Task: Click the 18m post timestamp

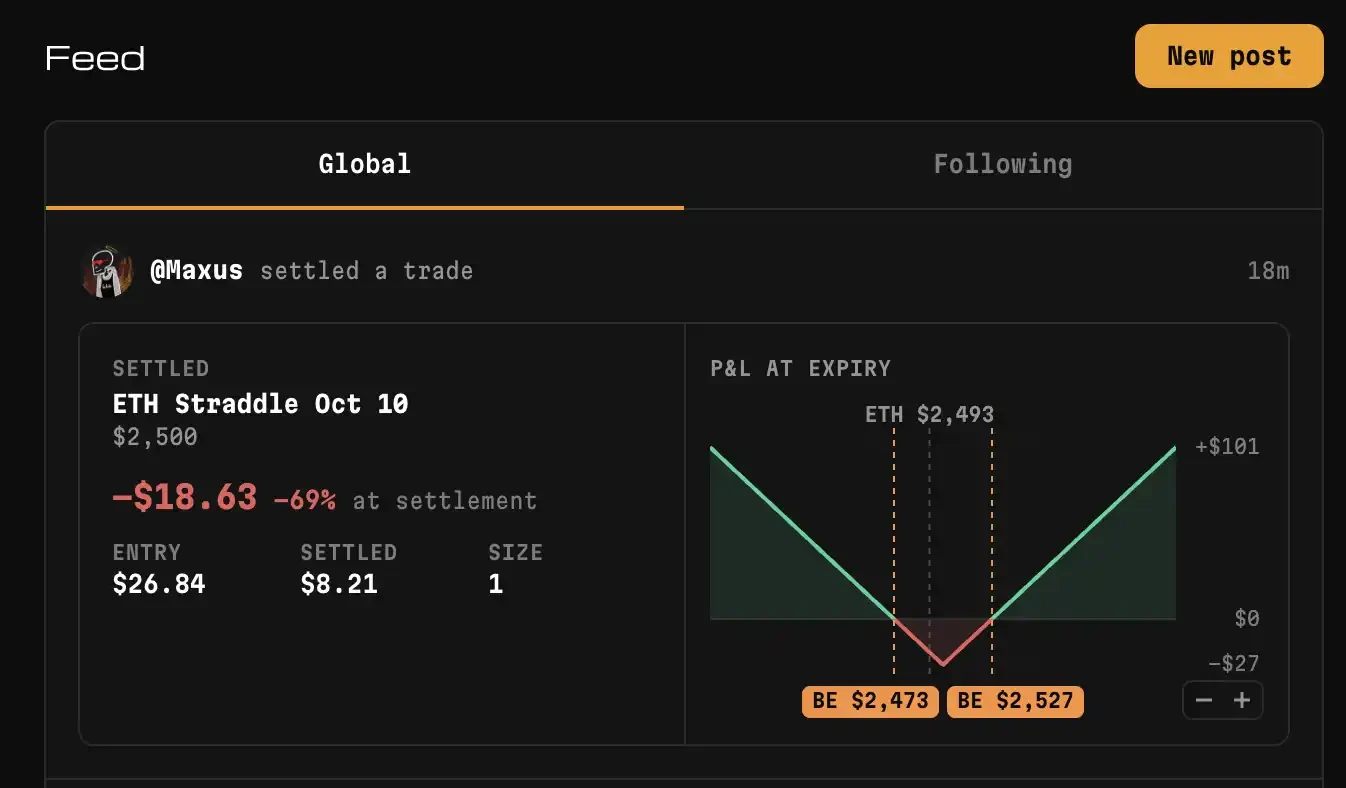Action: (x=1268, y=271)
